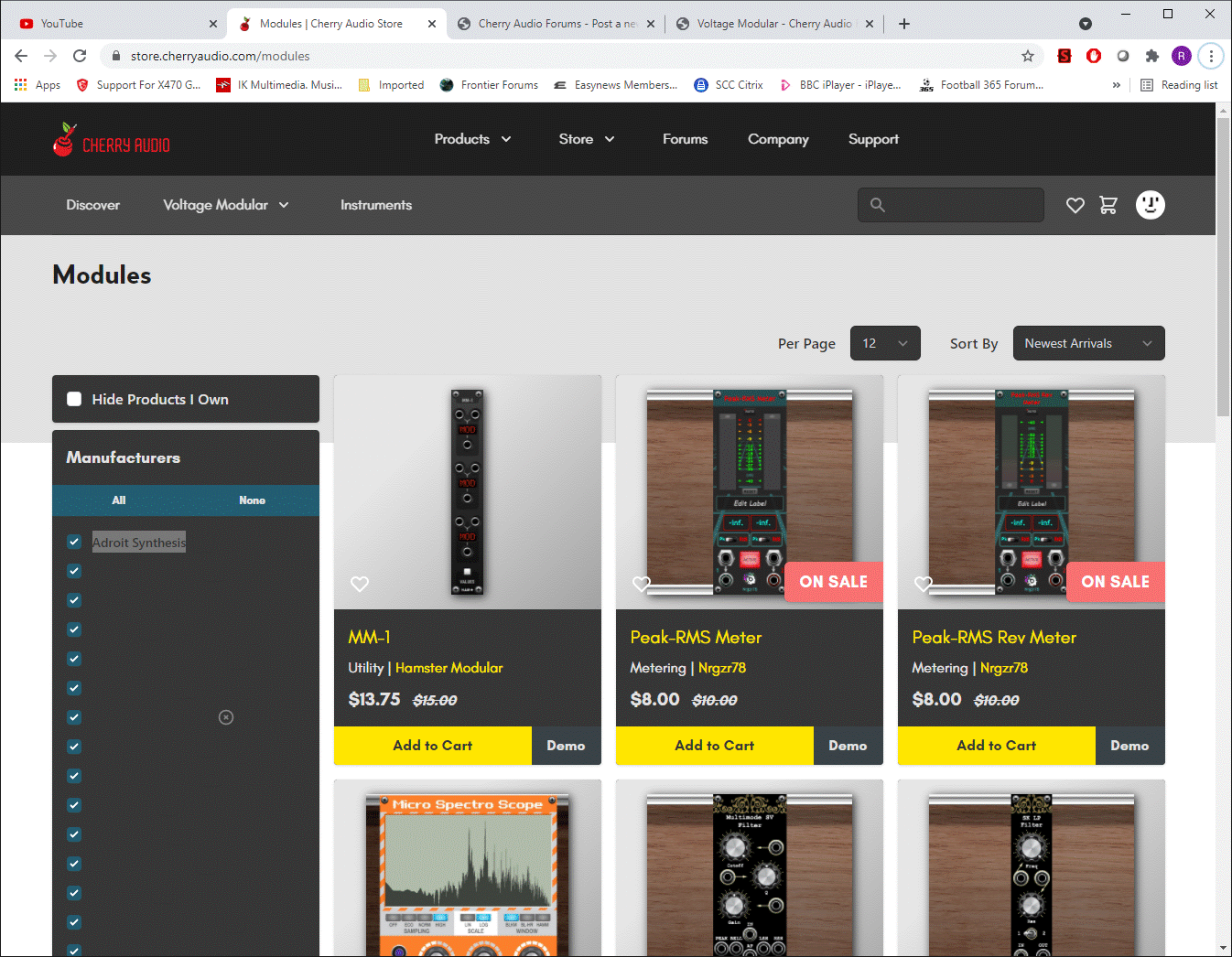1232x957 pixels.
Task: Uncheck the third manufacturer checkbox in the list
Action: coord(74,600)
